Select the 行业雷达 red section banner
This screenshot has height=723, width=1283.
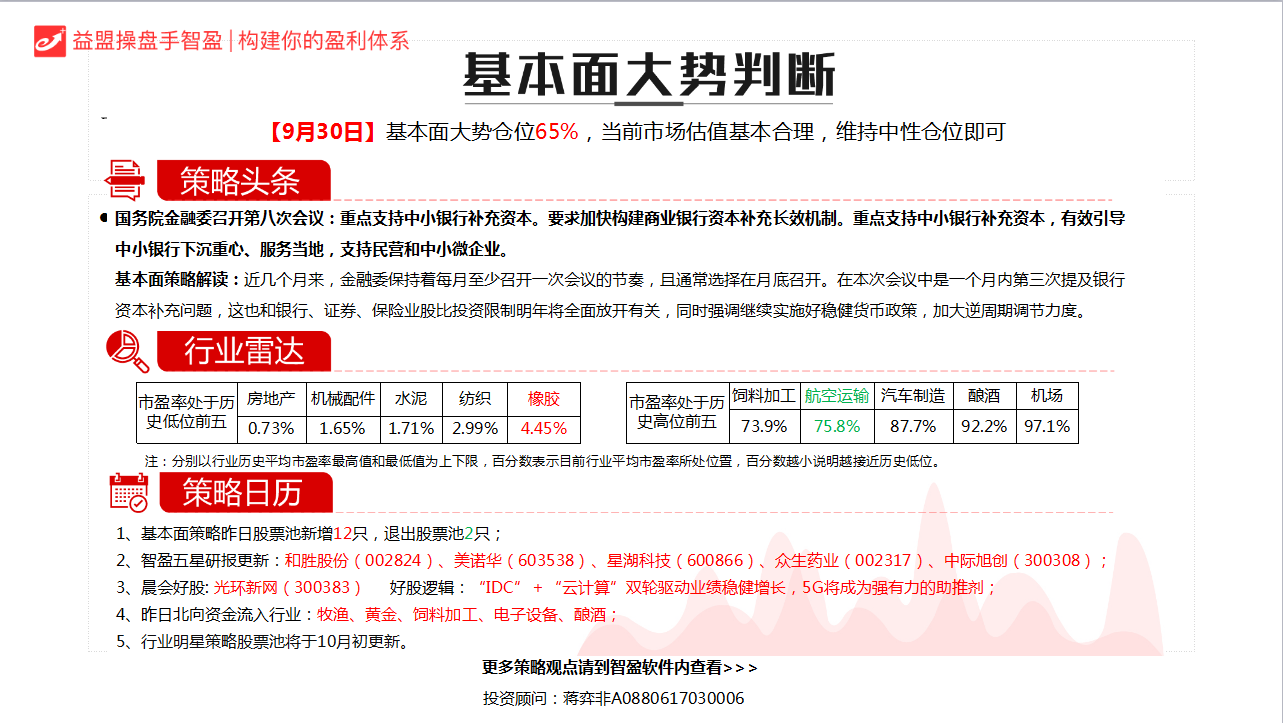(243, 351)
